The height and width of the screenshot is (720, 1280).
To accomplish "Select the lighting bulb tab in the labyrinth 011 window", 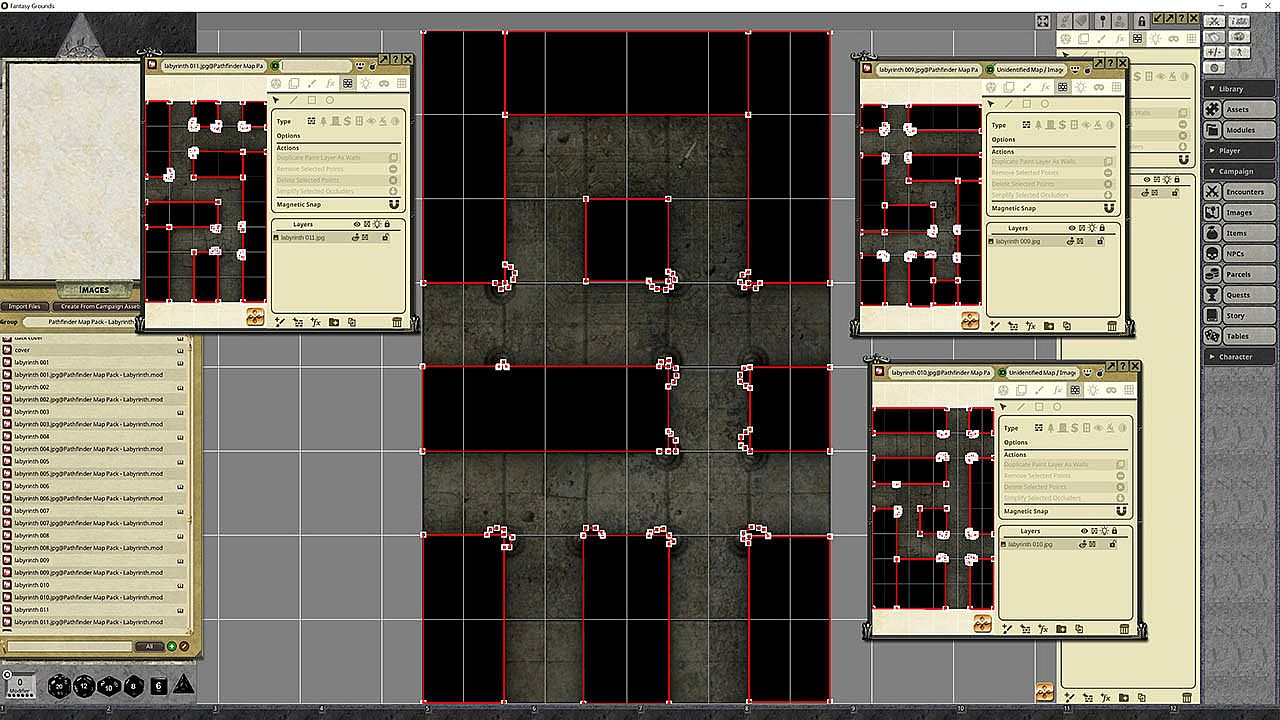I will (365, 84).
